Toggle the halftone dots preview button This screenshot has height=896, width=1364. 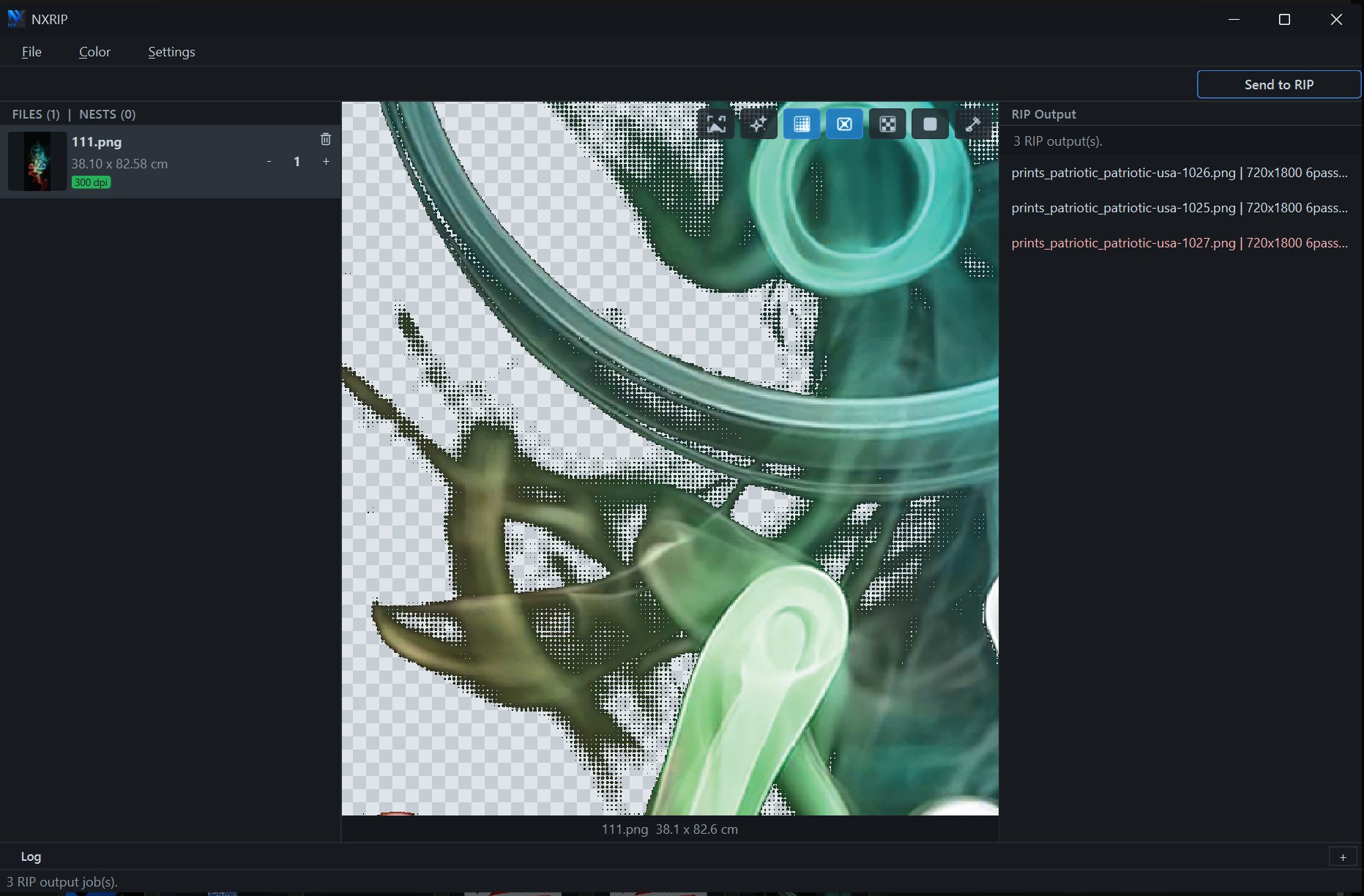click(x=802, y=124)
